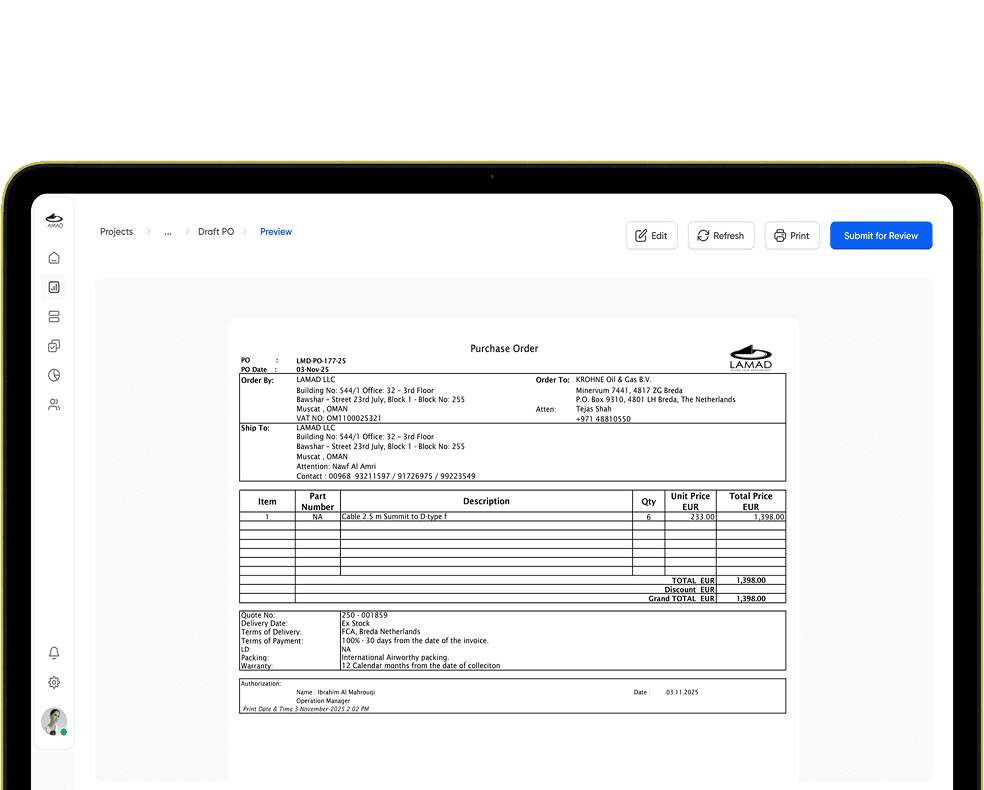Viewport: 984px width, 790px height.
Task: Click KROHNE Oil & Gas B.V. text
Action: tap(614, 380)
